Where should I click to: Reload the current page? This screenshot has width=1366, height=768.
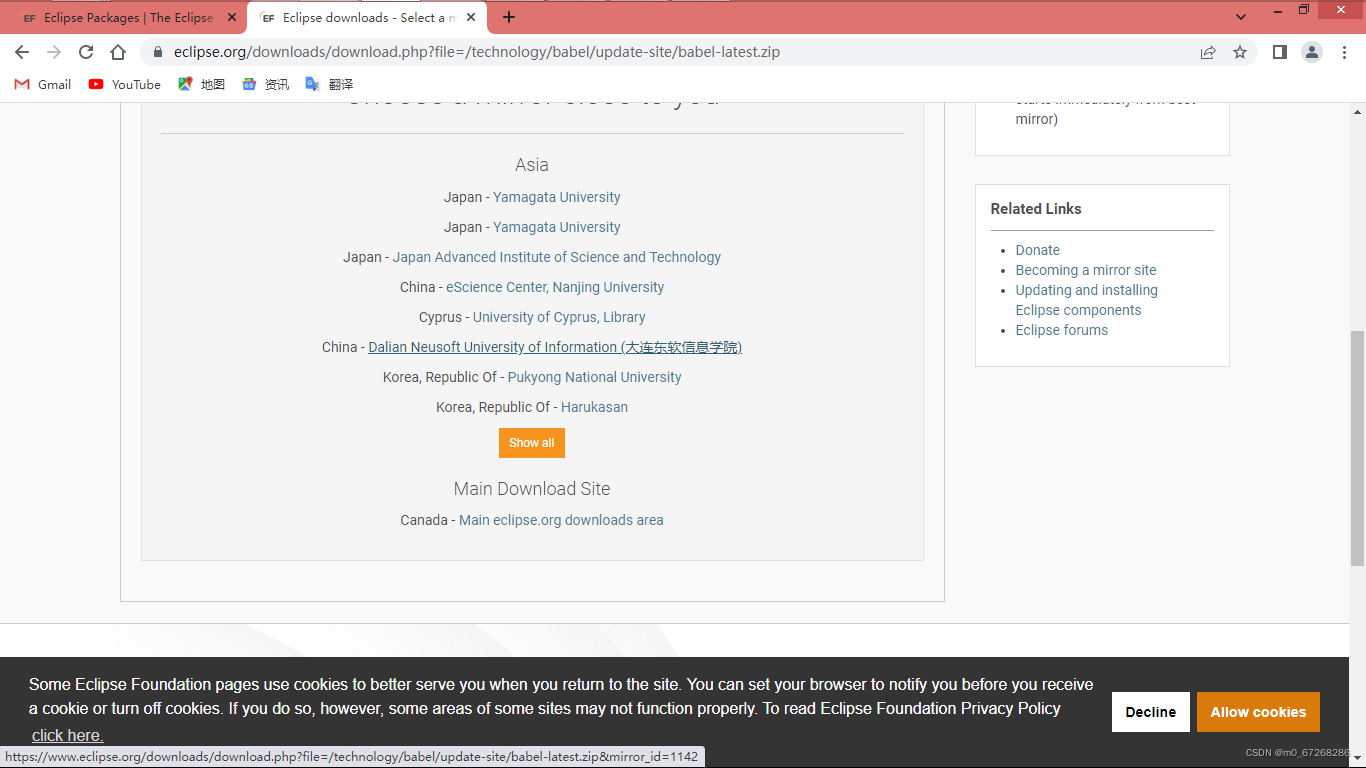[x=86, y=52]
